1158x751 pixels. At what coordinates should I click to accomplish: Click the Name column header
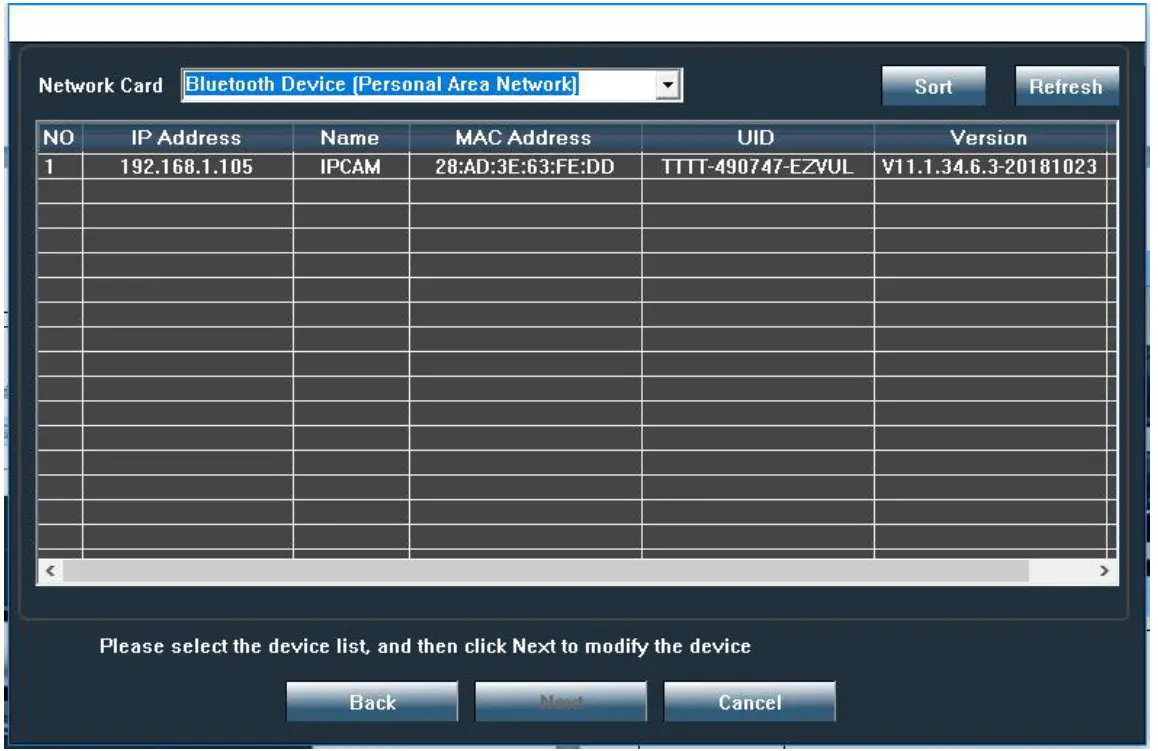[x=350, y=137]
